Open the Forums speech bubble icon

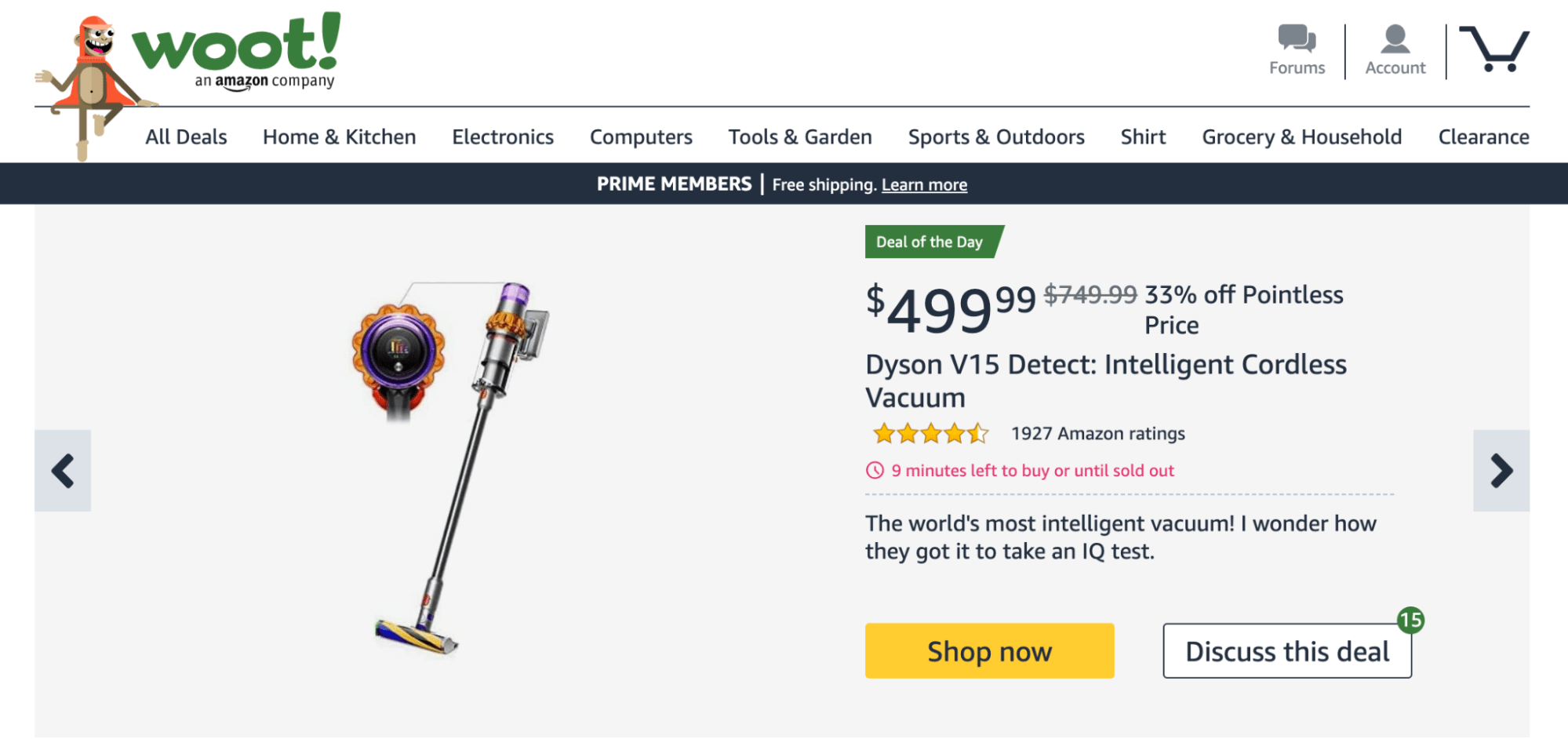1297,38
